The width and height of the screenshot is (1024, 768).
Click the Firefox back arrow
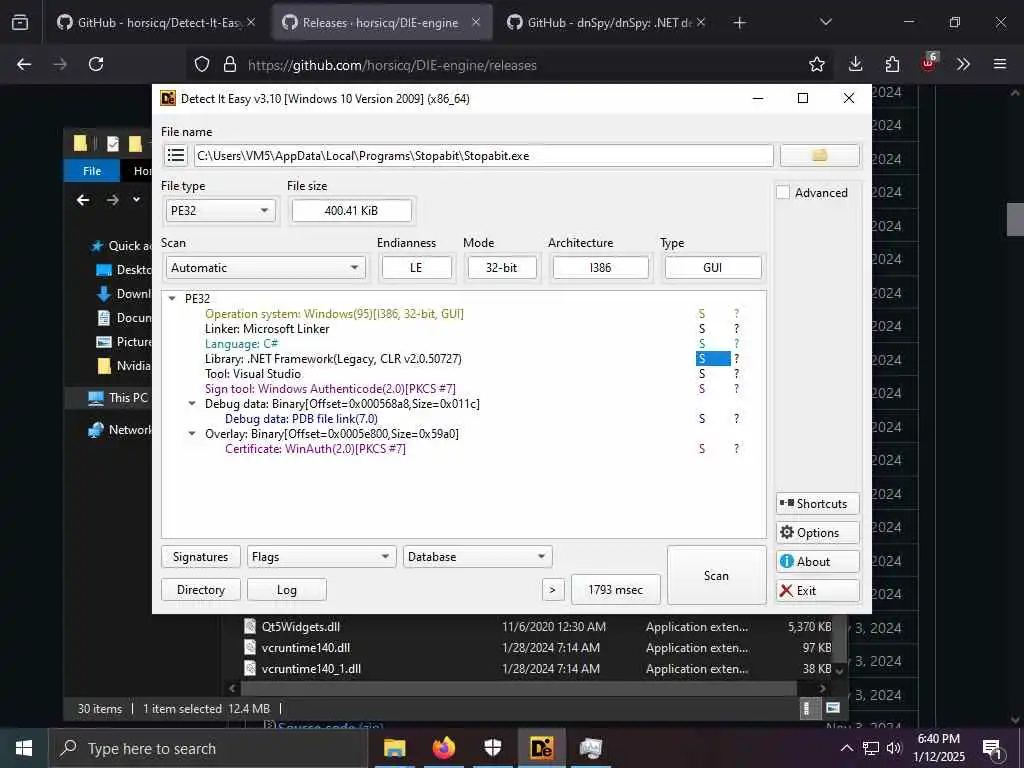click(x=24, y=64)
